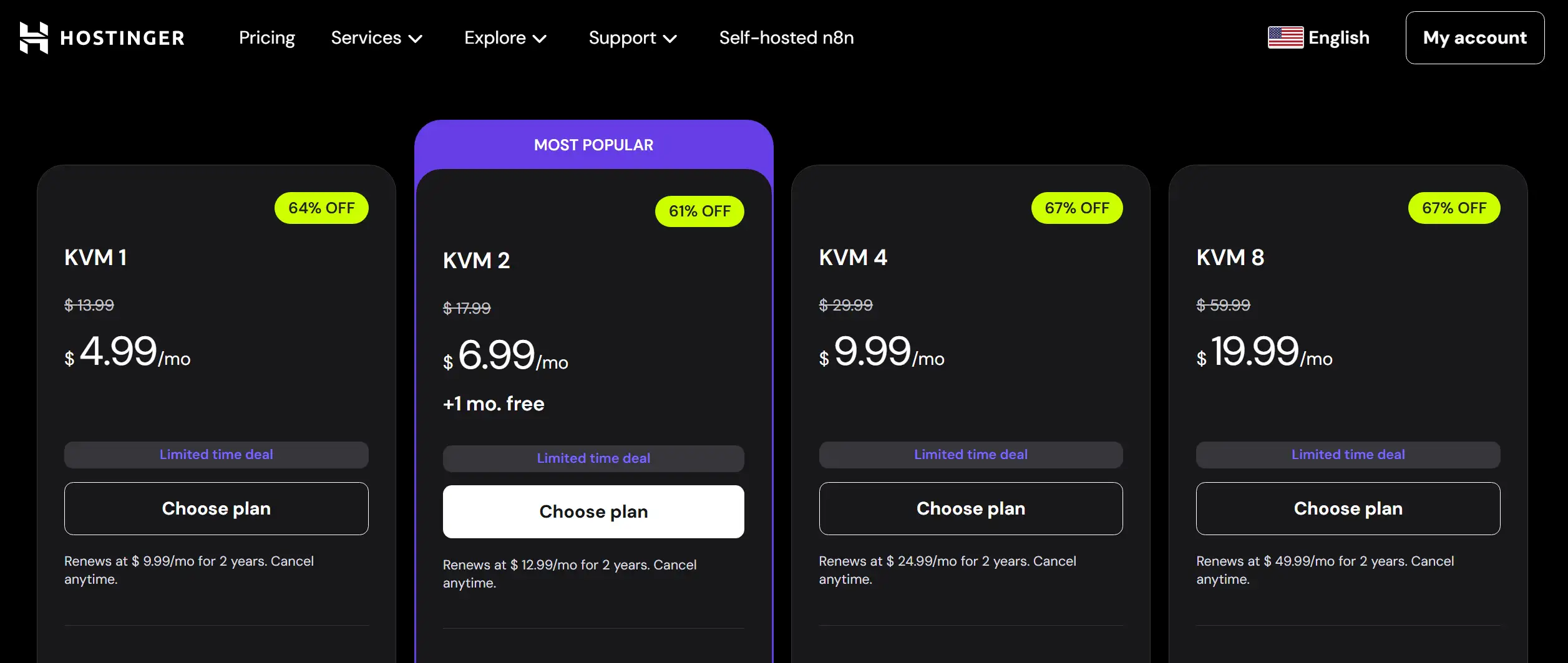The width and height of the screenshot is (1568, 663).
Task: Choose the KVM 1 plan
Action: click(216, 508)
